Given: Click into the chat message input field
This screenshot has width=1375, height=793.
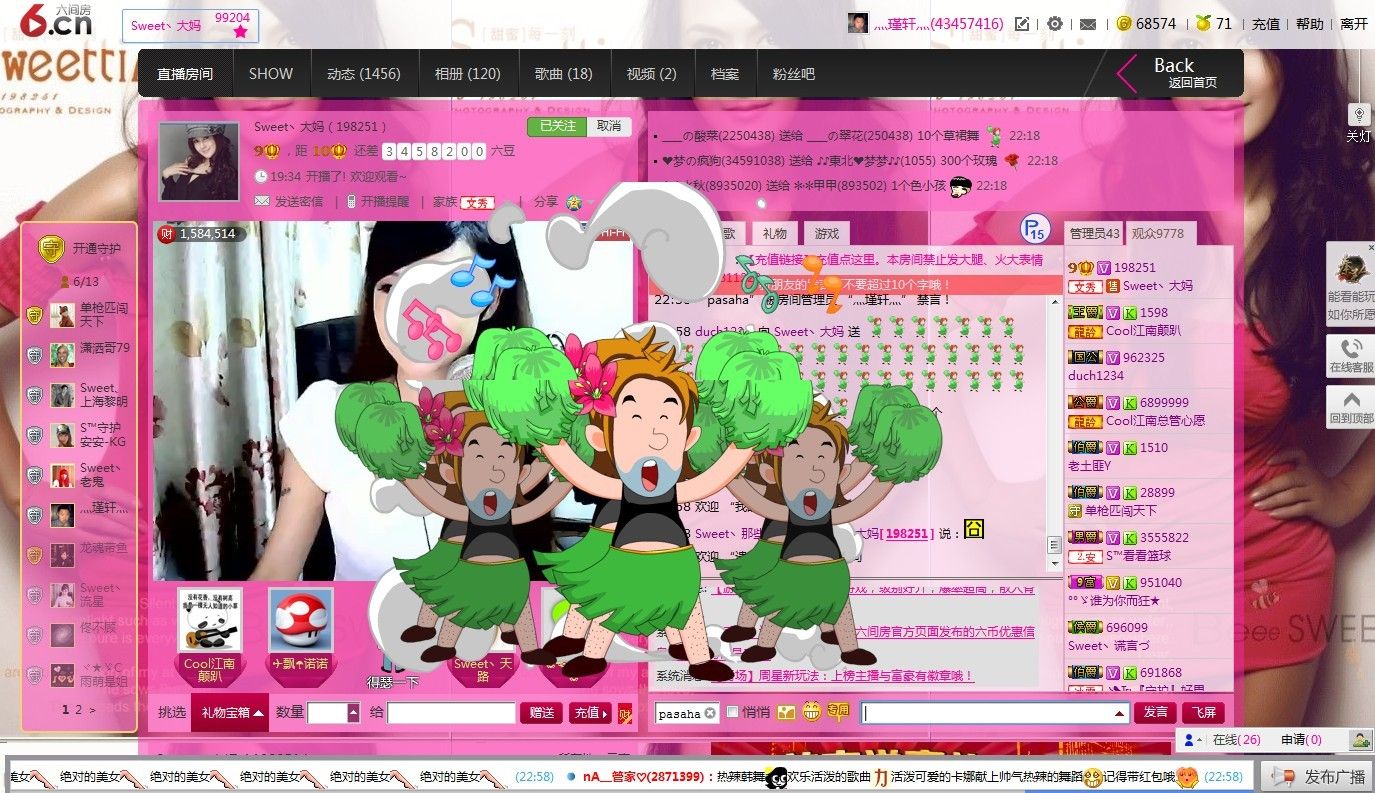Looking at the screenshot, I should tap(987, 713).
